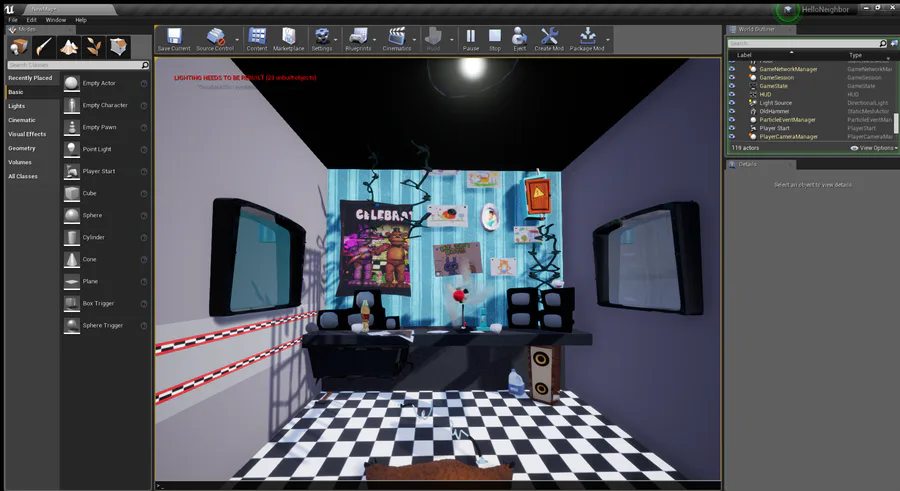This screenshot has width=900, height=491.
Task: Click the Point Light bulb icon
Action: pyautogui.click(x=72, y=149)
